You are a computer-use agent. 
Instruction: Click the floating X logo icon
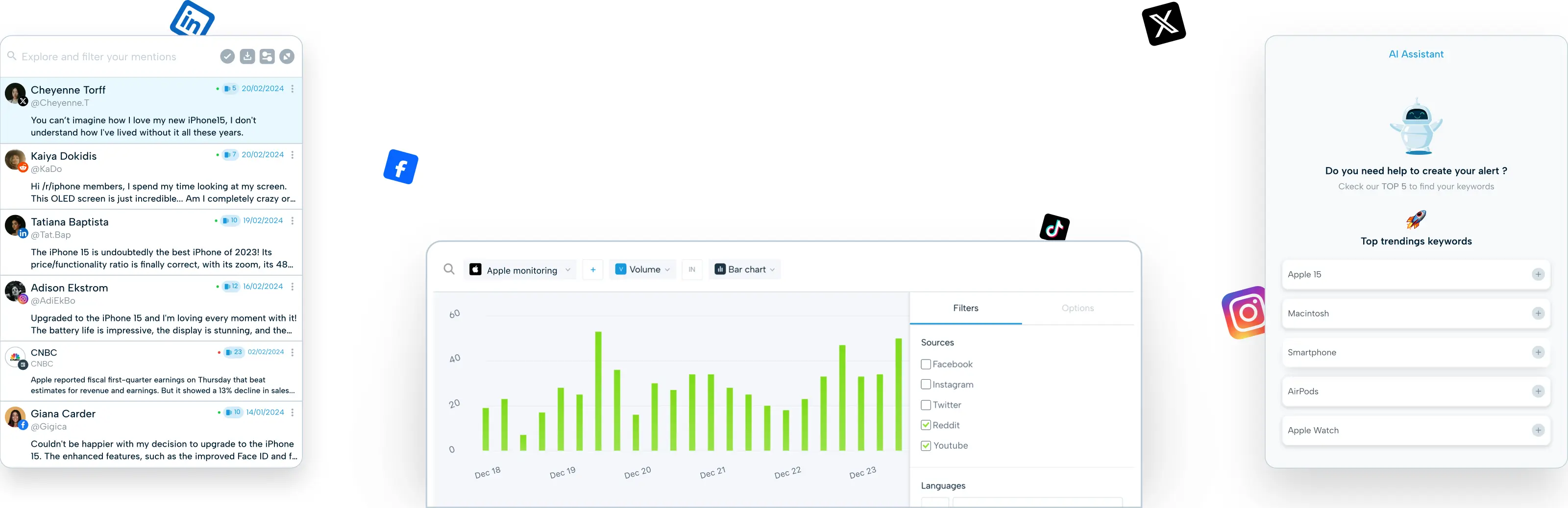(x=1164, y=24)
